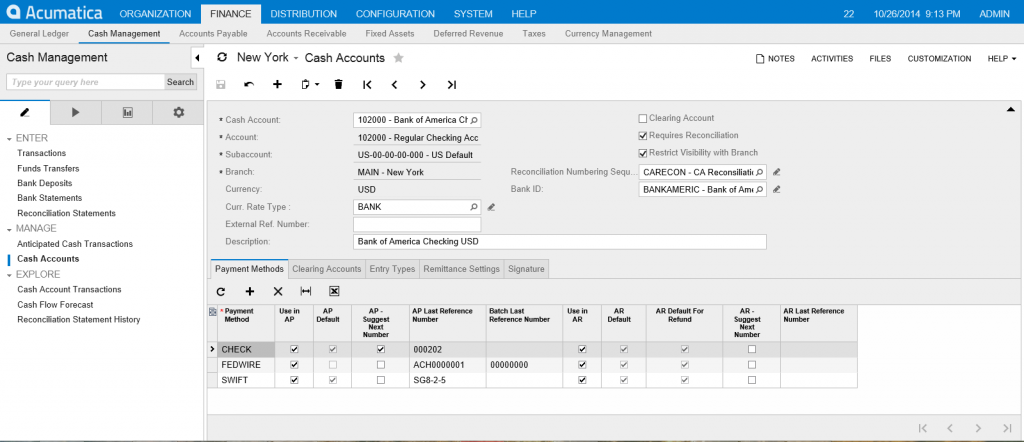Click the Add New Record plus icon
This screenshot has height=442, width=1024.
click(x=277, y=85)
